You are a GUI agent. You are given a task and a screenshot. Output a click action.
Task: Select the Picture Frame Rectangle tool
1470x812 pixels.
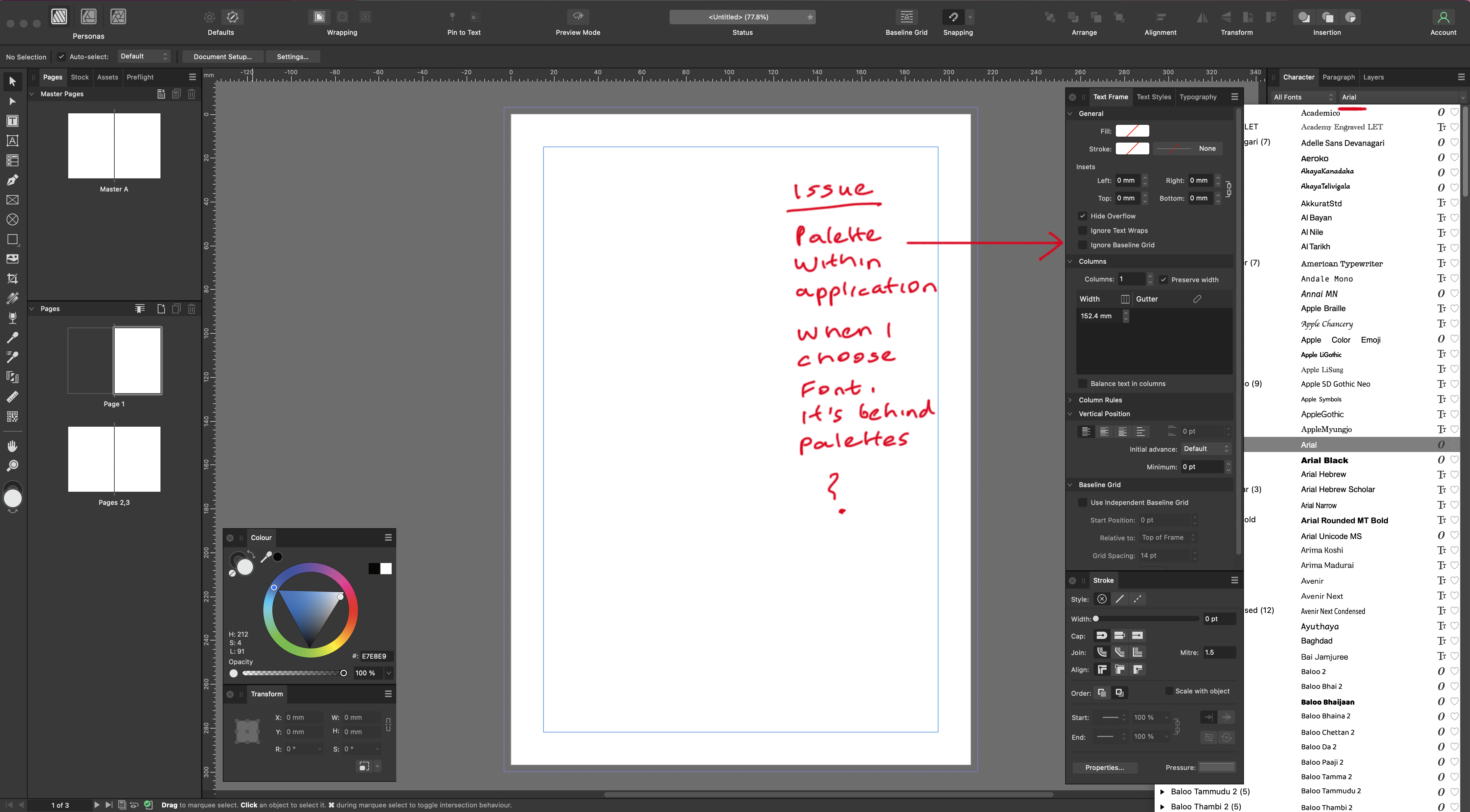click(x=12, y=200)
